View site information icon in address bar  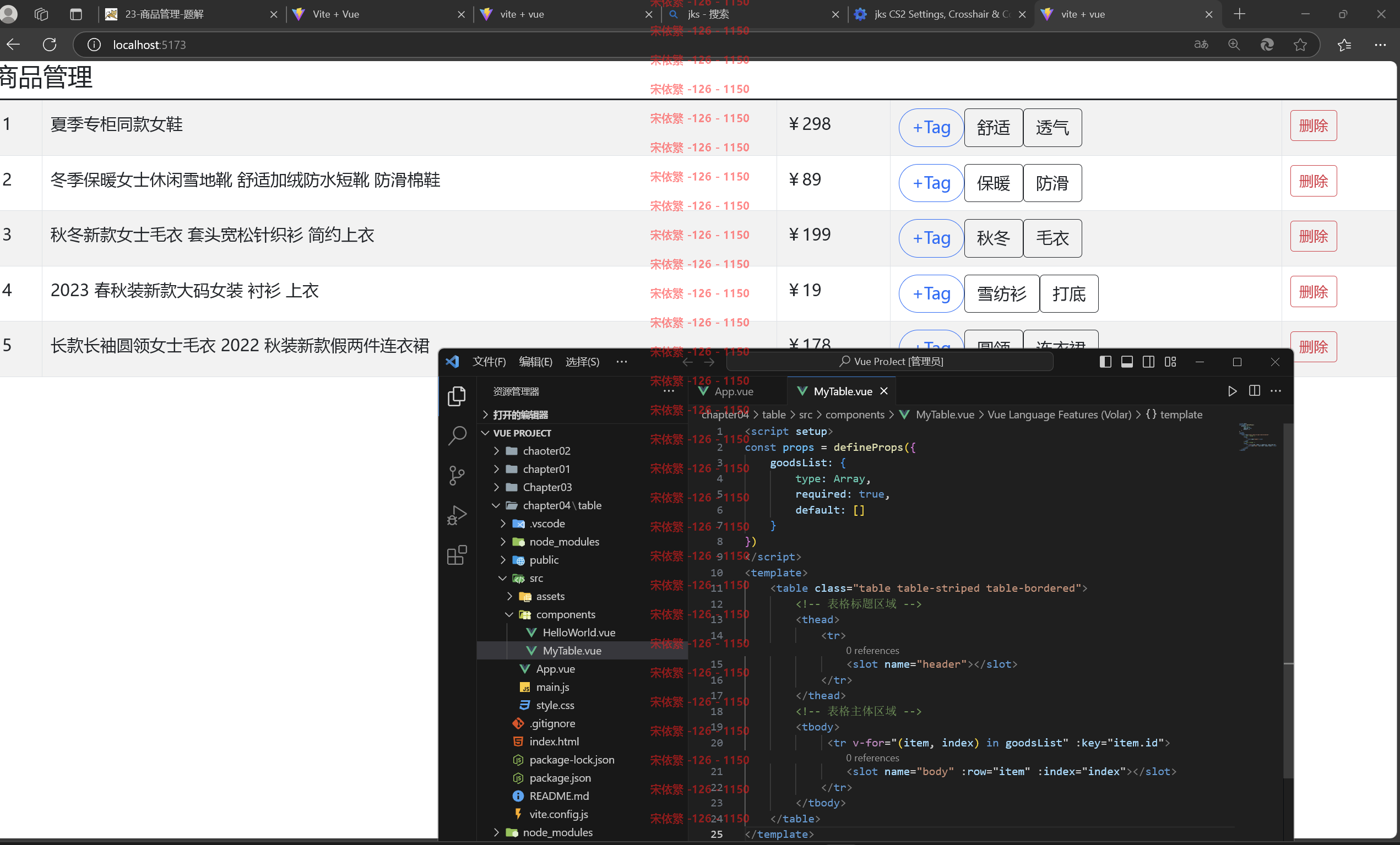(x=94, y=44)
